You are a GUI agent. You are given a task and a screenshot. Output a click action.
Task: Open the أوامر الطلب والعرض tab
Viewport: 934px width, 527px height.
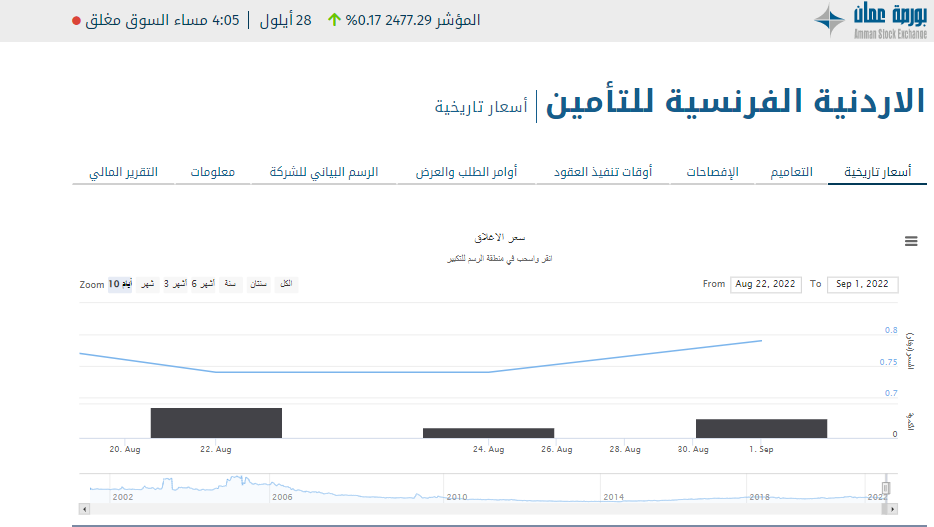tap(466, 172)
